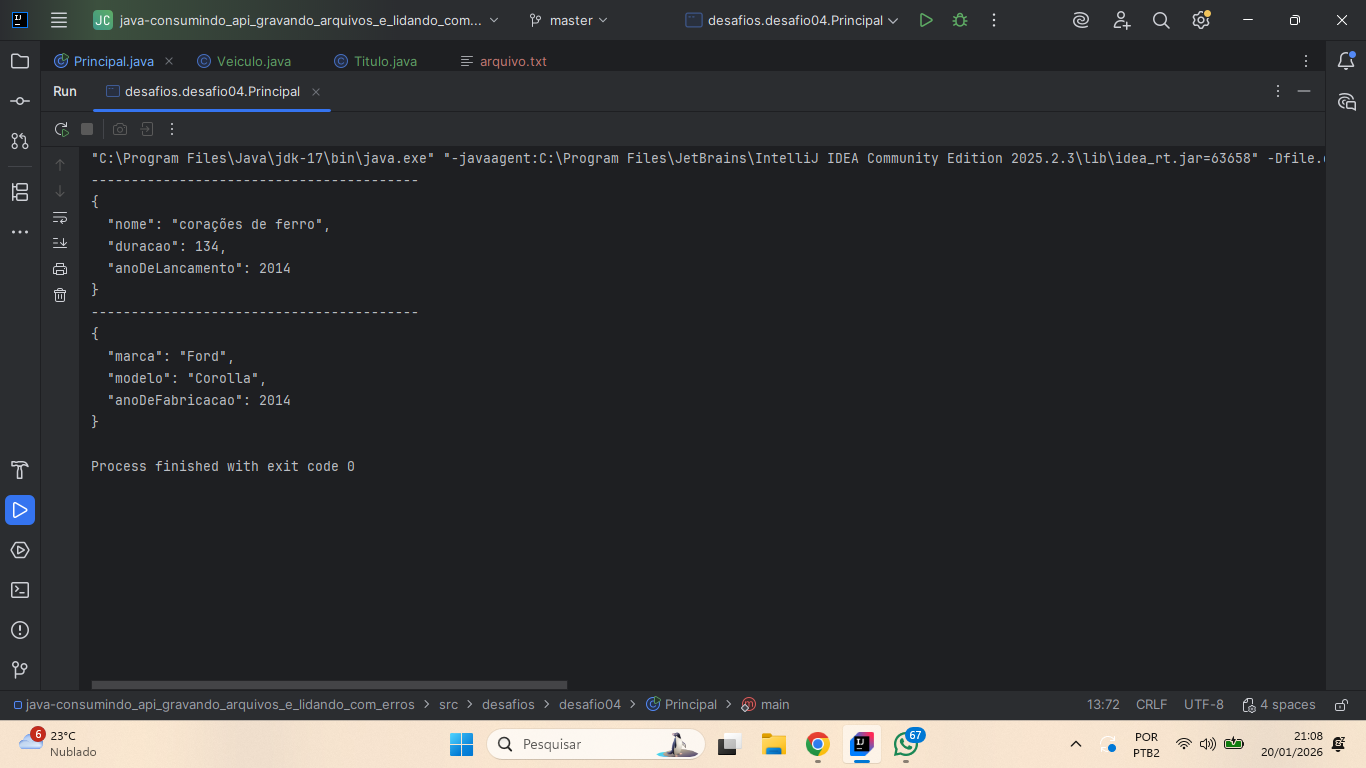Expand the master branch dropdown
Screen dimensions: 1366x768
pyautogui.click(x=569, y=20)
